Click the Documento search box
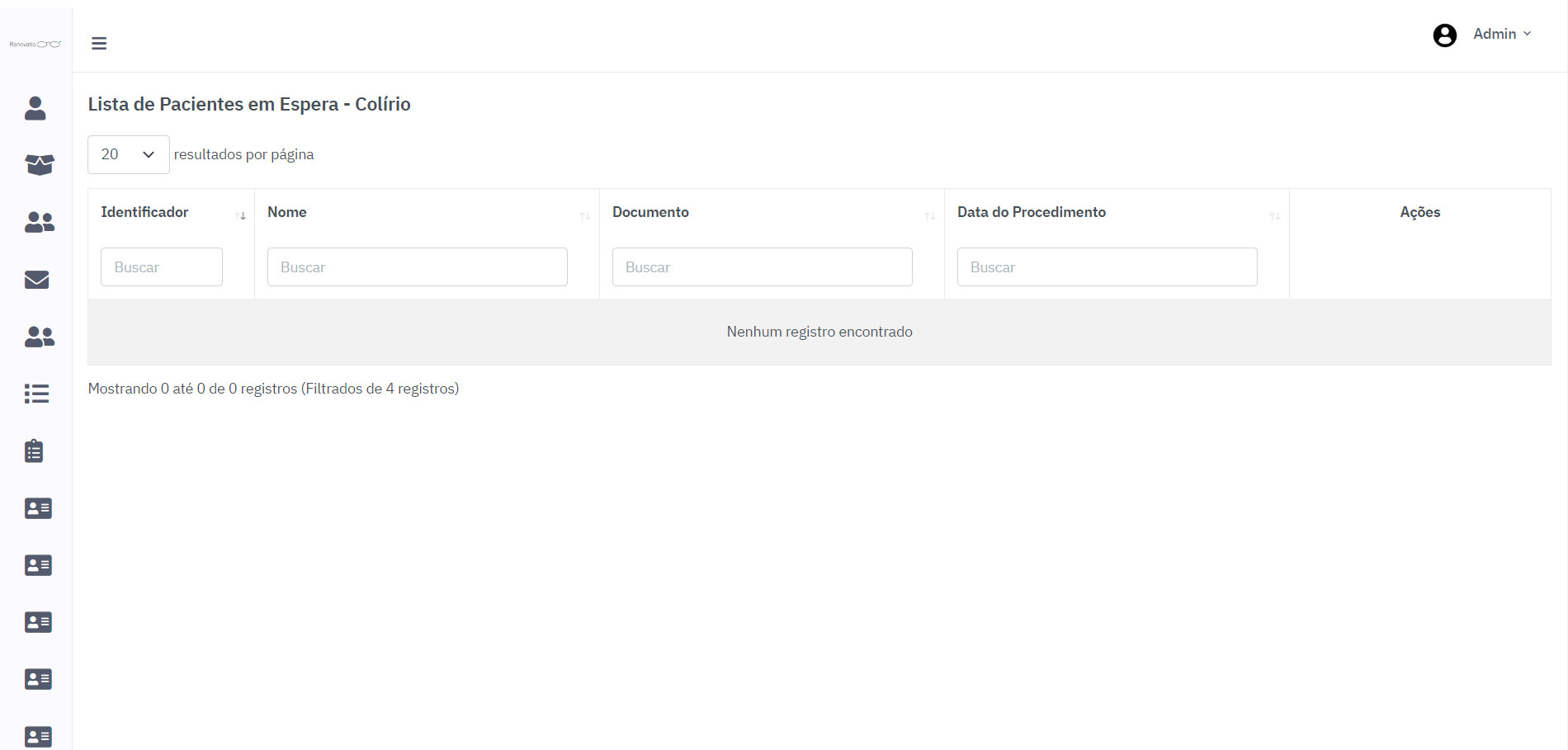 coord(762,267)
